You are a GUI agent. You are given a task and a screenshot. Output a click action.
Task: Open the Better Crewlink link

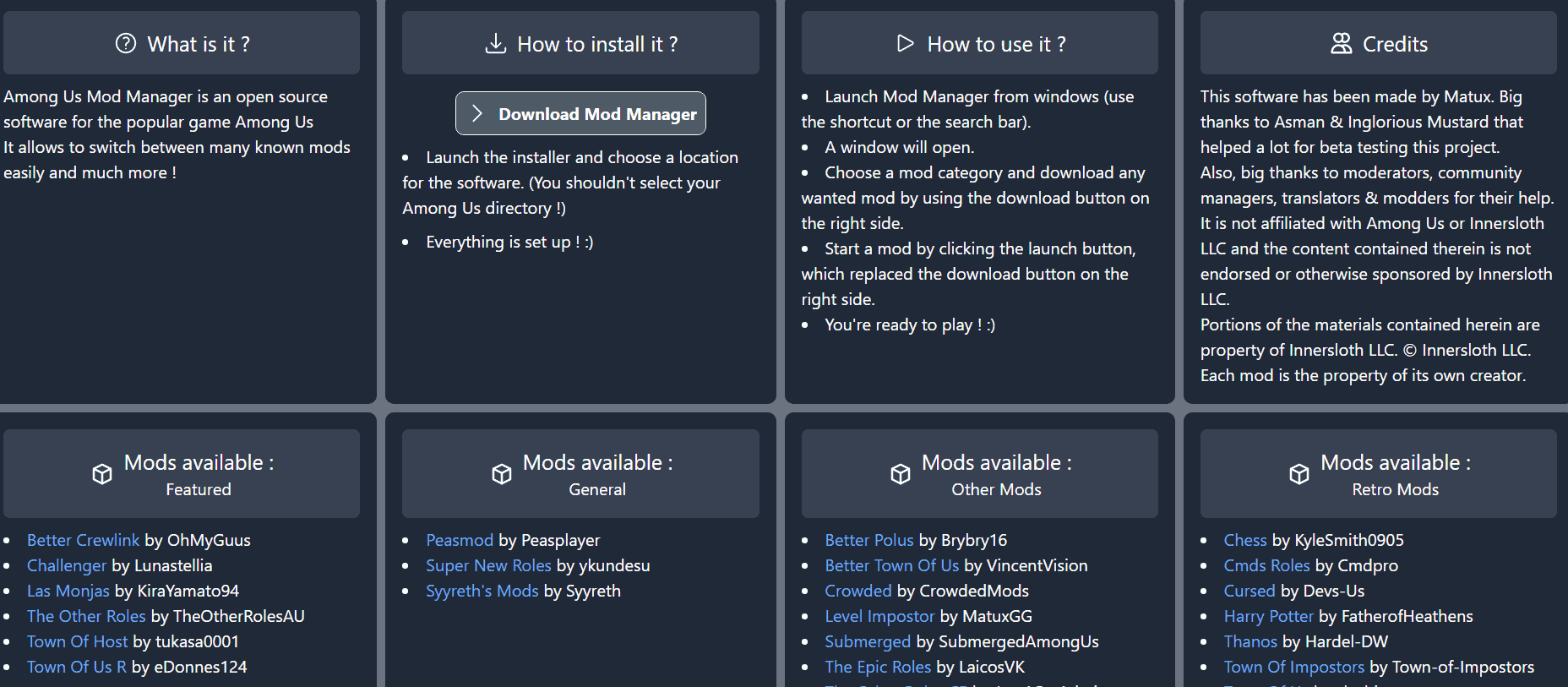[x=83, y=540]
